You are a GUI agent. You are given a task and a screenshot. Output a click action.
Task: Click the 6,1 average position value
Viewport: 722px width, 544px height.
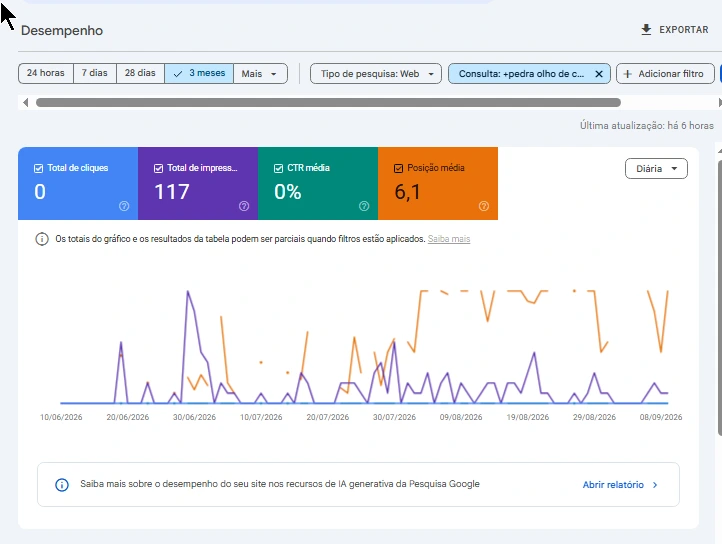coord(408,192)
